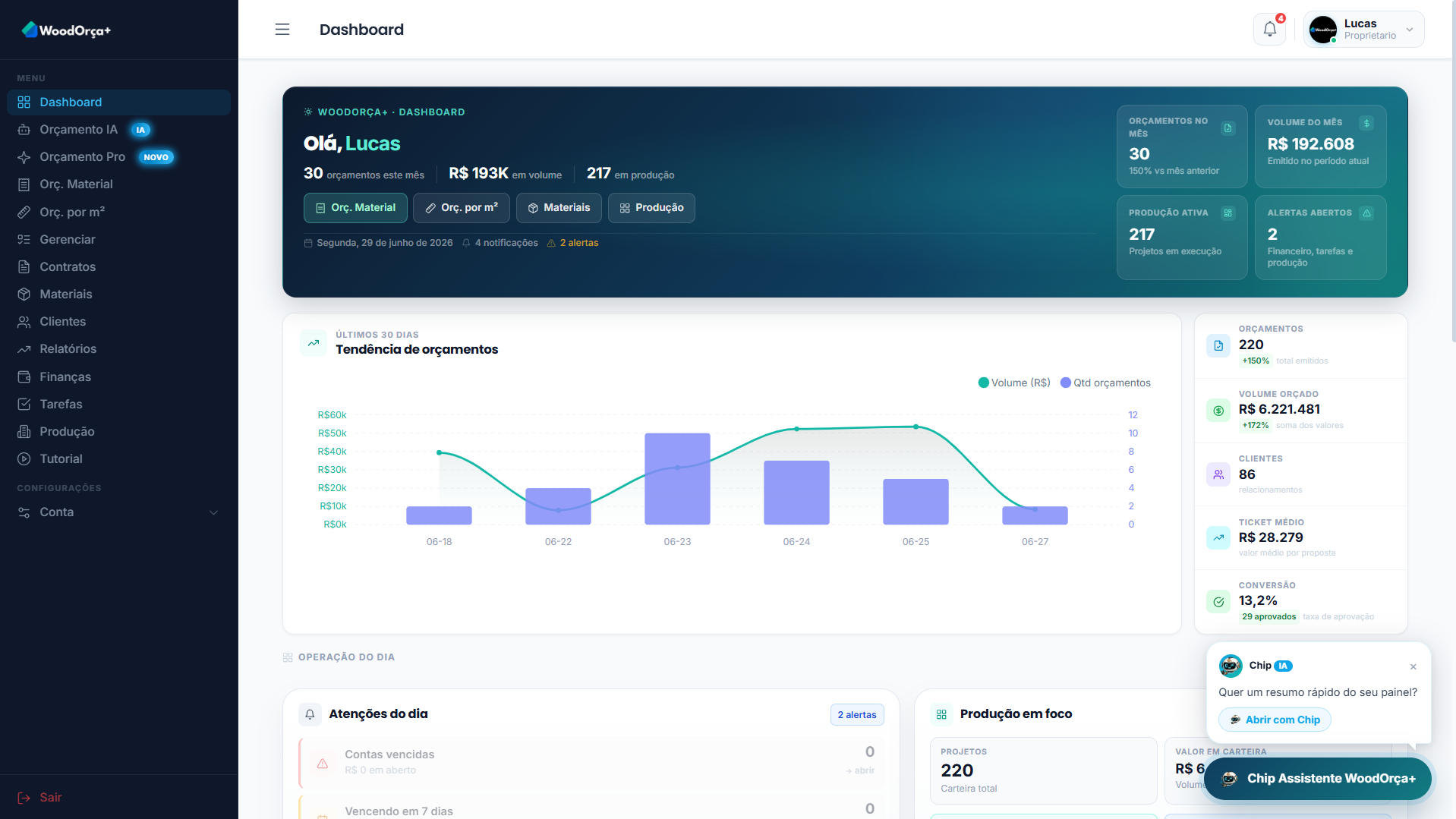Click the Ticket médio trend icon
Viewport: 1456px width, 819px height.
[x=1218, y=538]
